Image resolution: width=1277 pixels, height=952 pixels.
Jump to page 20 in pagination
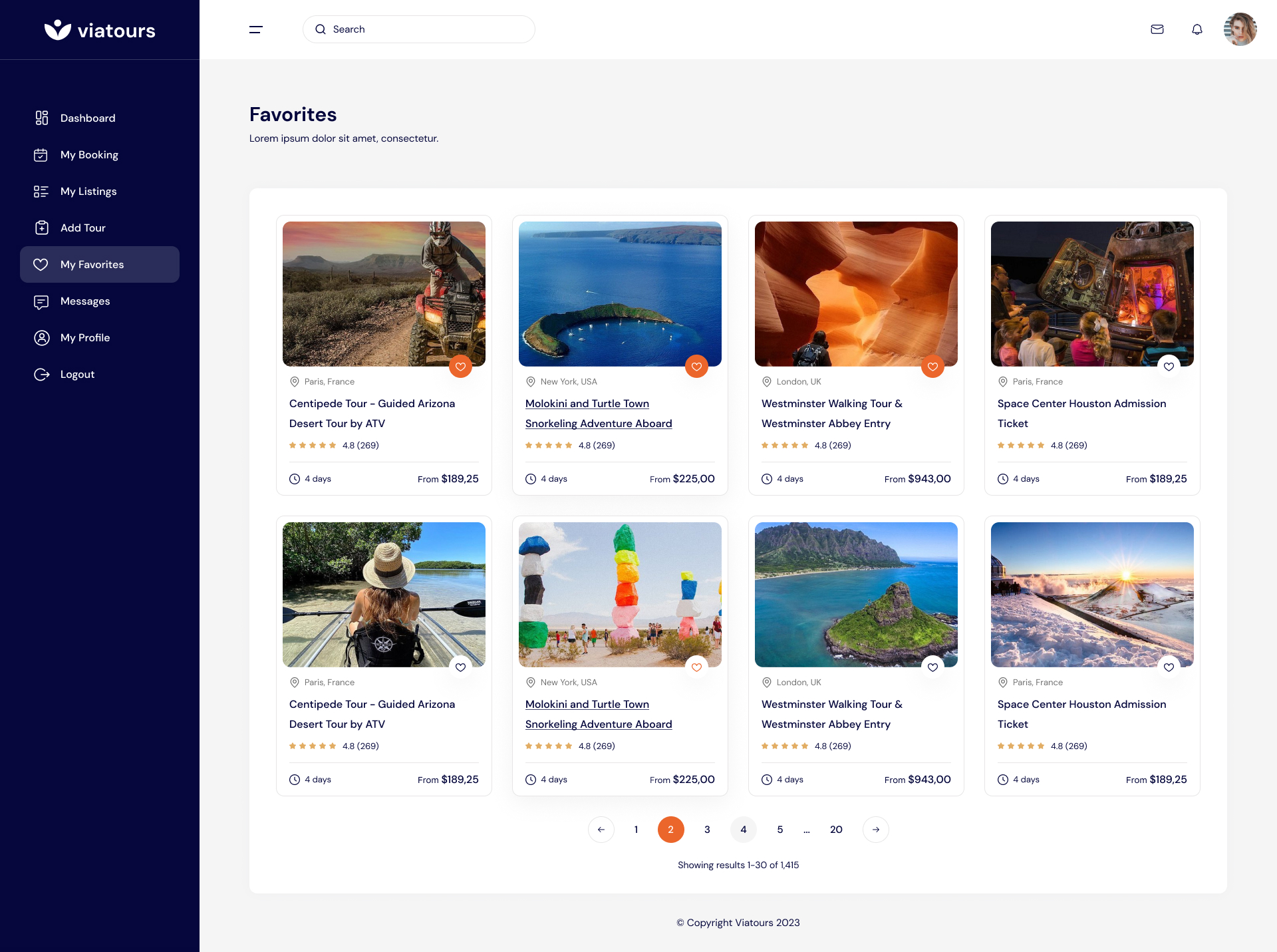tap(836, 830)
